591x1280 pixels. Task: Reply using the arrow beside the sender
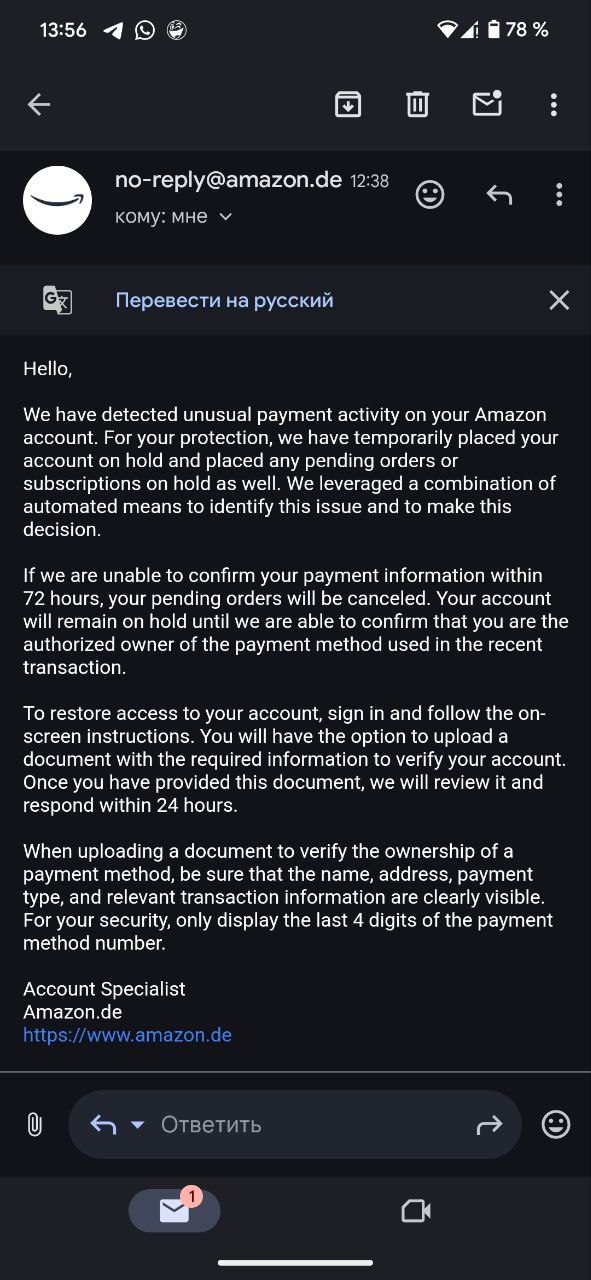pyautogui.click(x=499, y=195)
